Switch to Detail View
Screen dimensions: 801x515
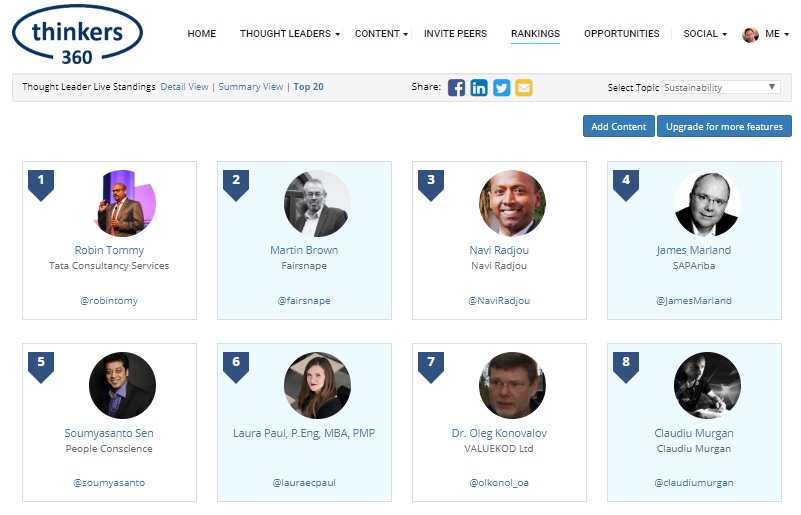click(184, 87)
